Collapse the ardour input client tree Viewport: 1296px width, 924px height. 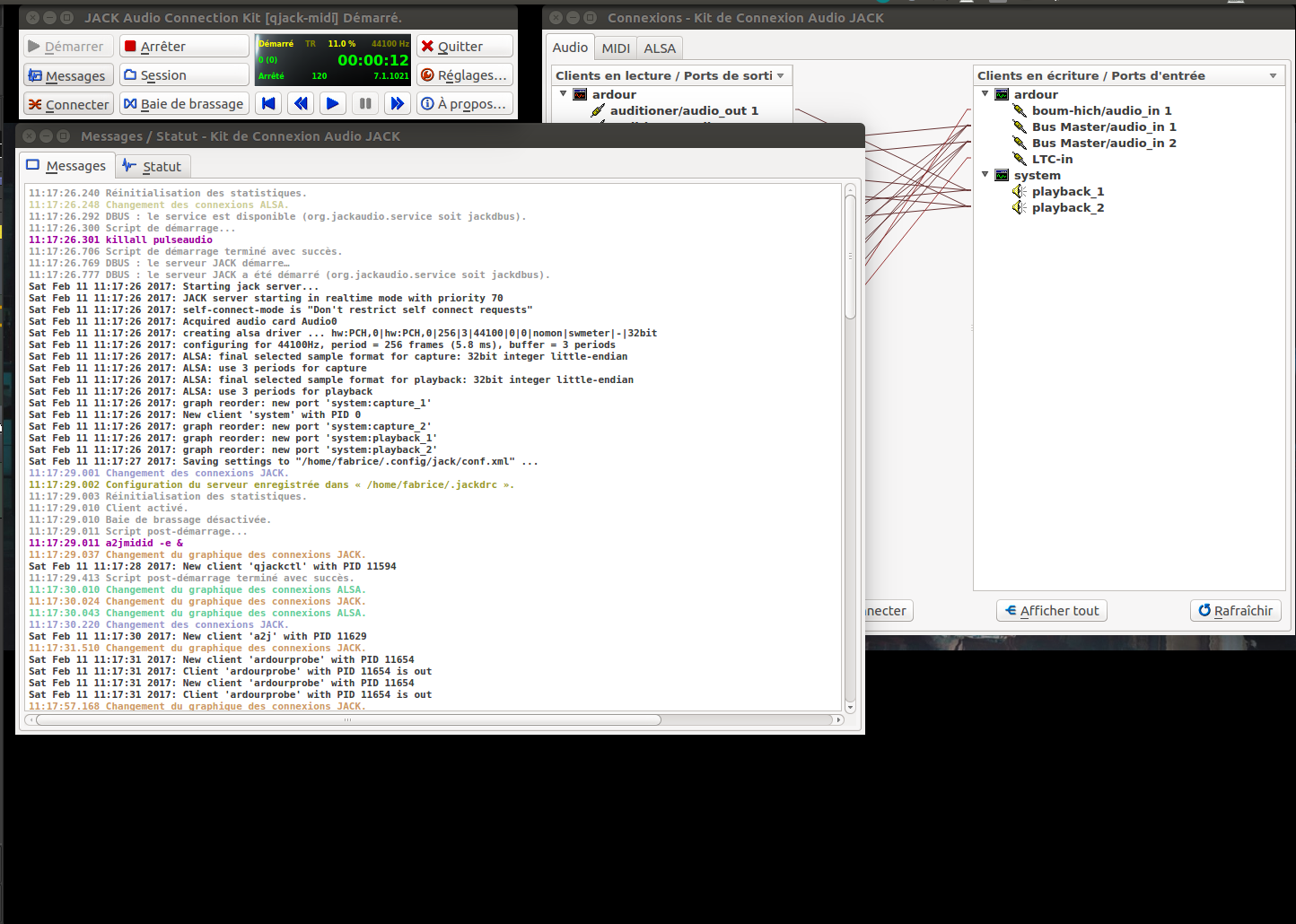pos(985,94)
